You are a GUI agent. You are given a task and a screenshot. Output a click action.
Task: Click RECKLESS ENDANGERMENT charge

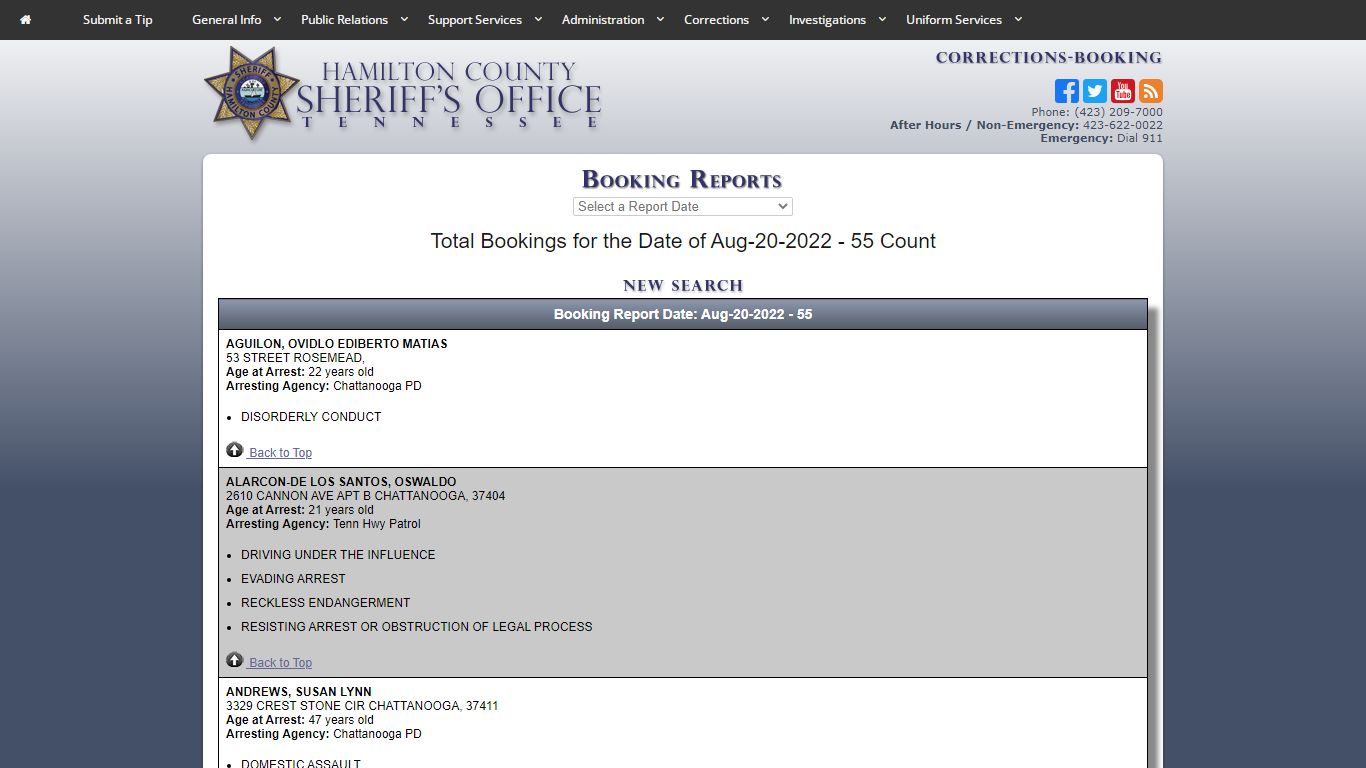pyautogui.click(x=326, y=603)
